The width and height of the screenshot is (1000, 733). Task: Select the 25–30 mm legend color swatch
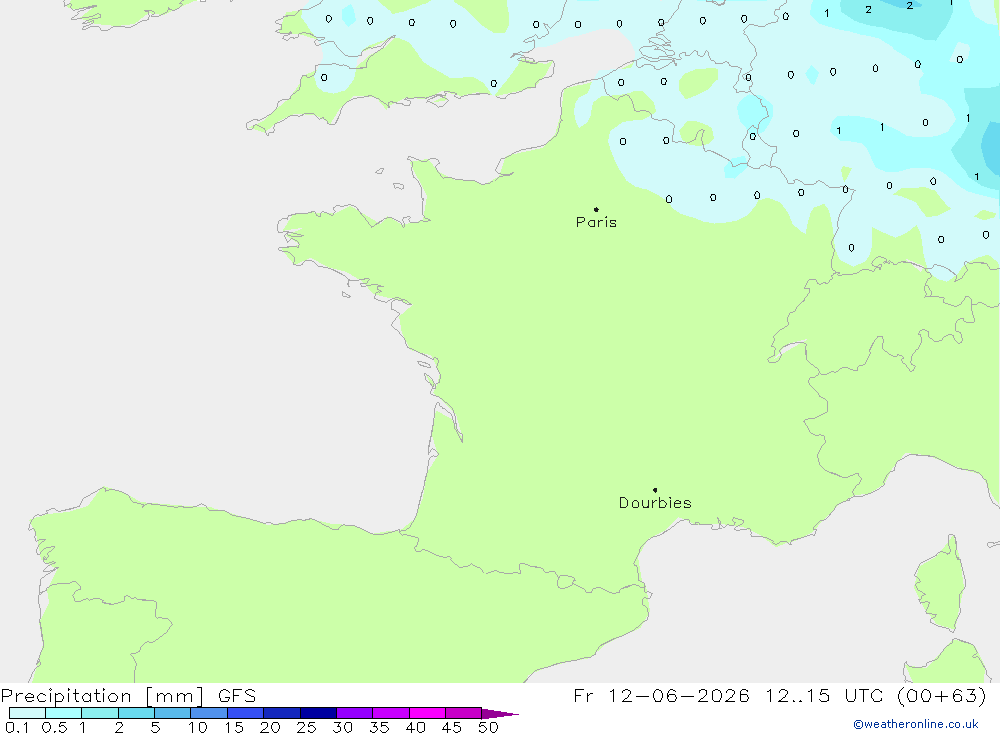(318, 713)
